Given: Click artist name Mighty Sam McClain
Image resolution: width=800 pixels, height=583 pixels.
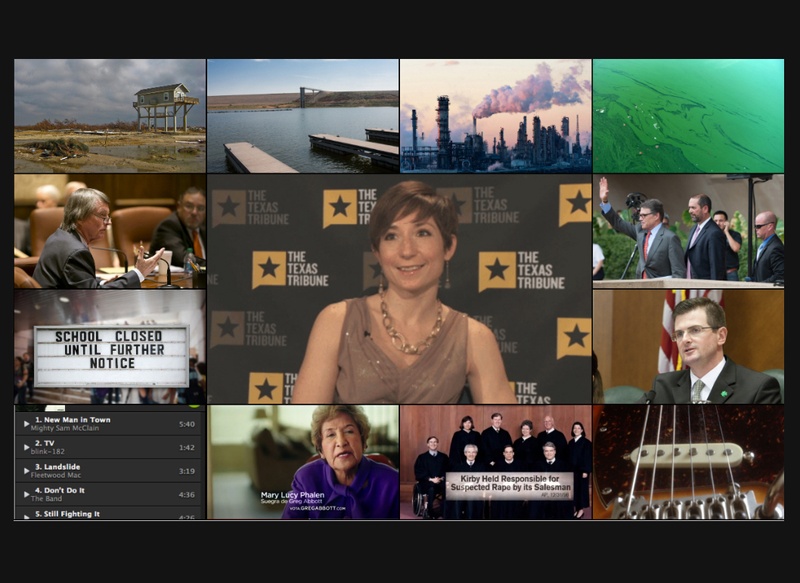Looking at the screenshot, I should pyautogui.click(x=65, y=428).
